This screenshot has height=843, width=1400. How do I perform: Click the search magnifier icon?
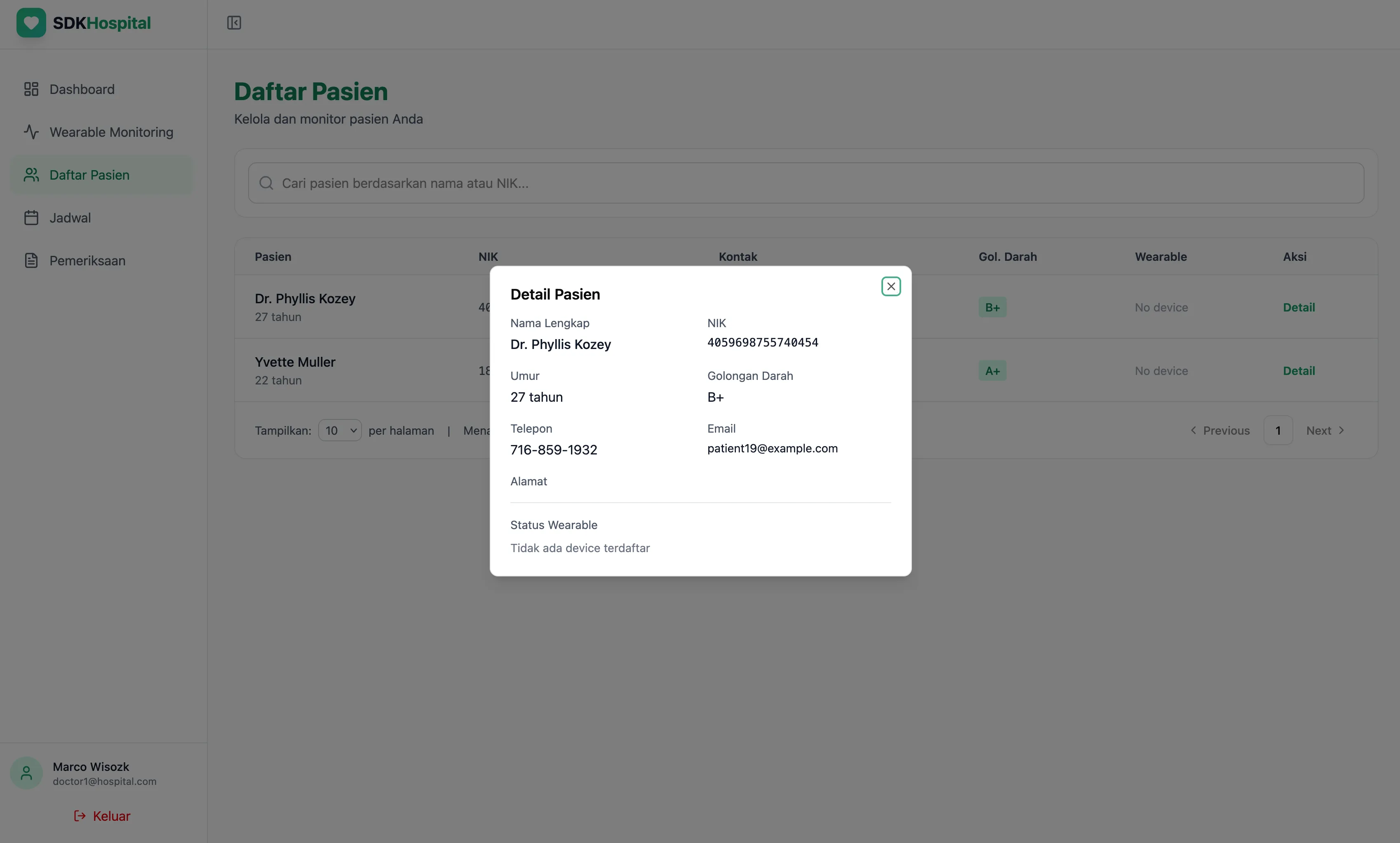266,183
